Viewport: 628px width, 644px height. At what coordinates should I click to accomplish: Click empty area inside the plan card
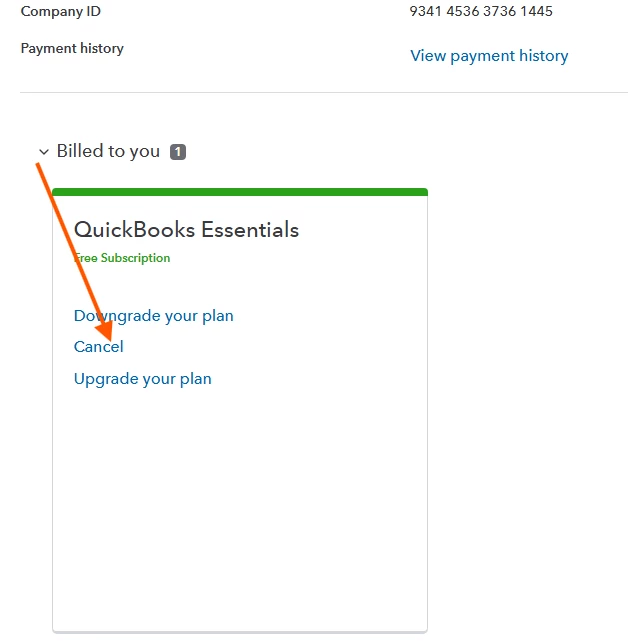pos(240,493)
